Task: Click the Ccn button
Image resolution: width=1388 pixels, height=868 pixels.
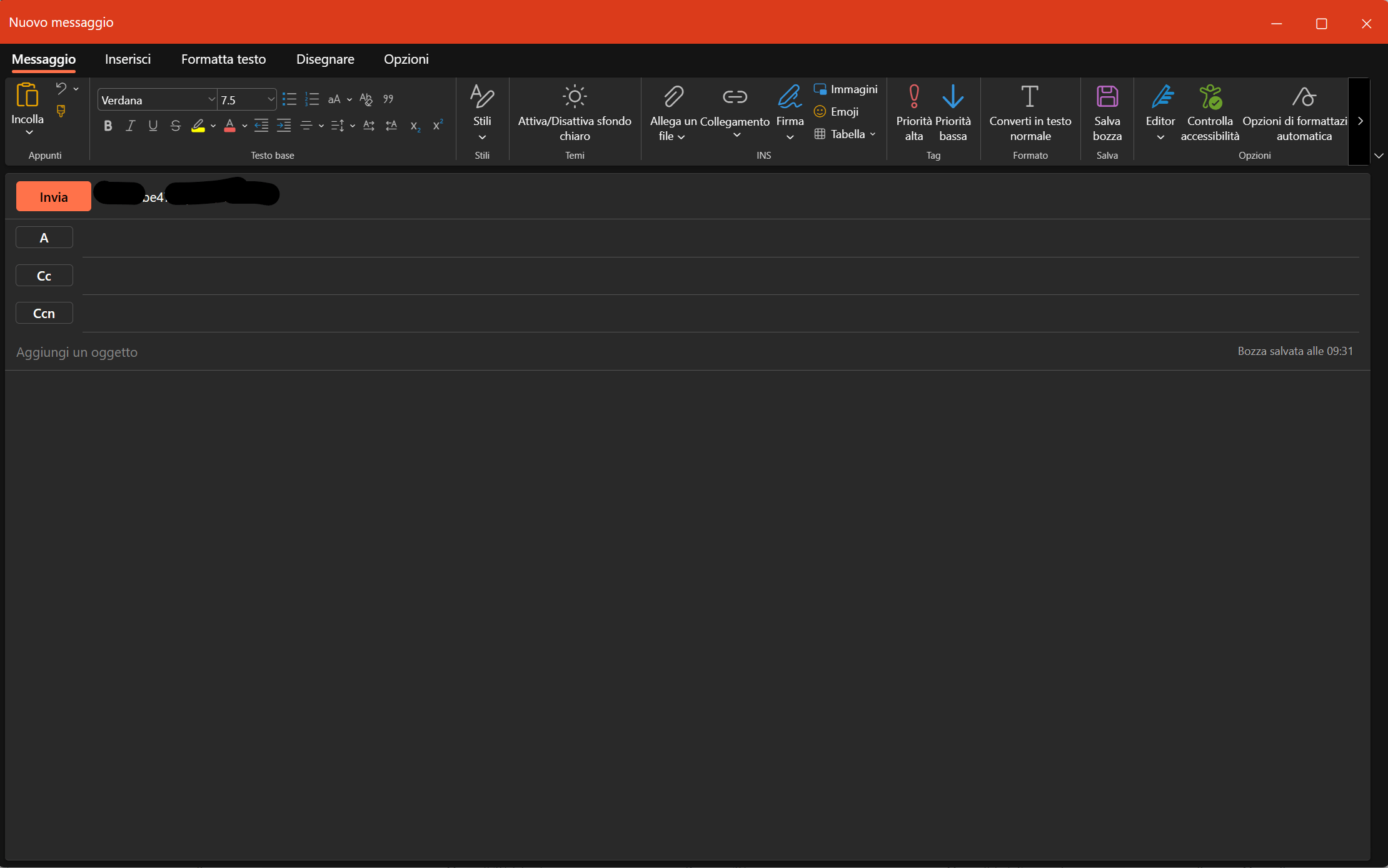Action: point(44,313)
